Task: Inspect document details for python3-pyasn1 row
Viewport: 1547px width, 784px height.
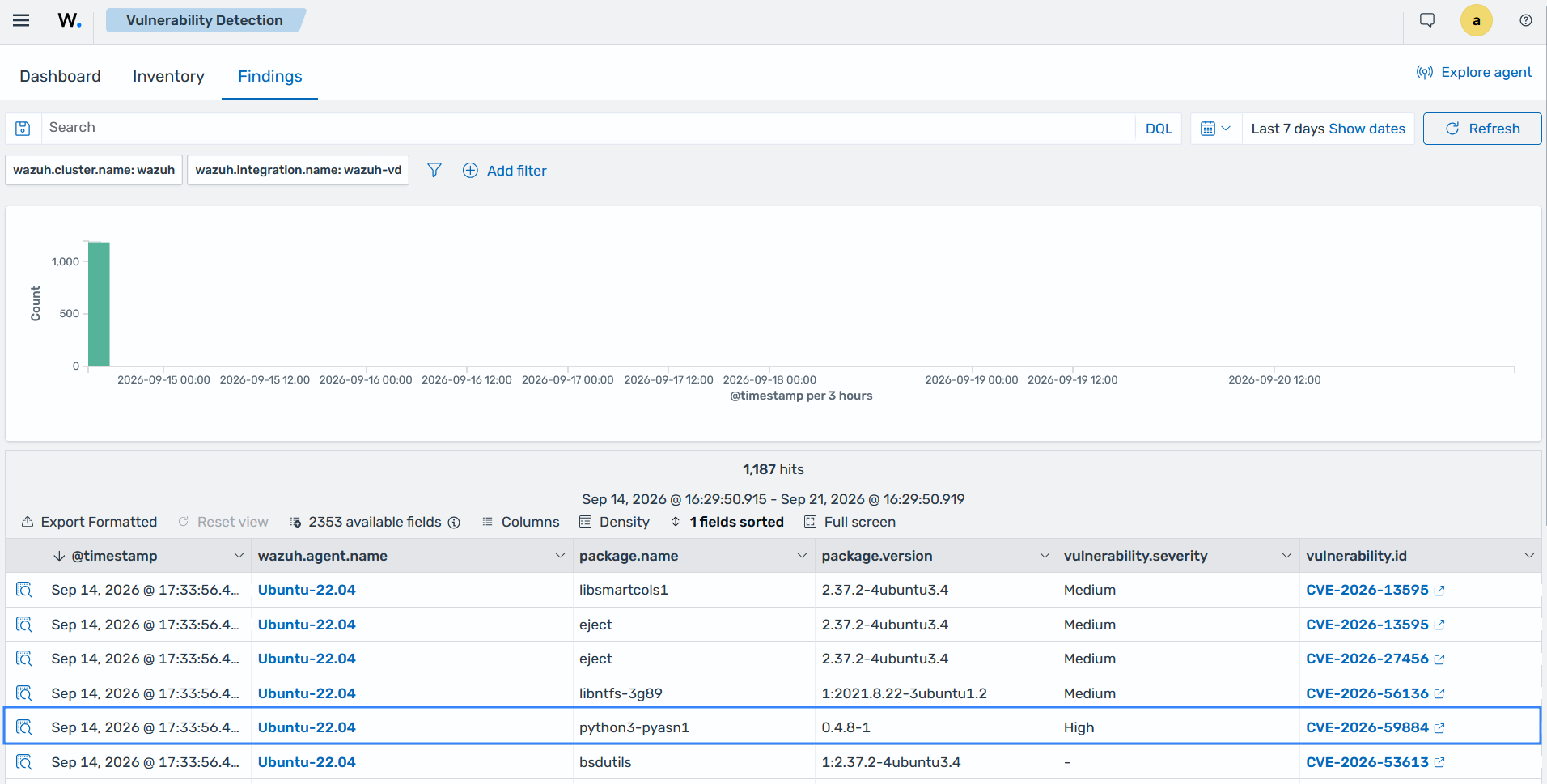Action: click(24, 727)
